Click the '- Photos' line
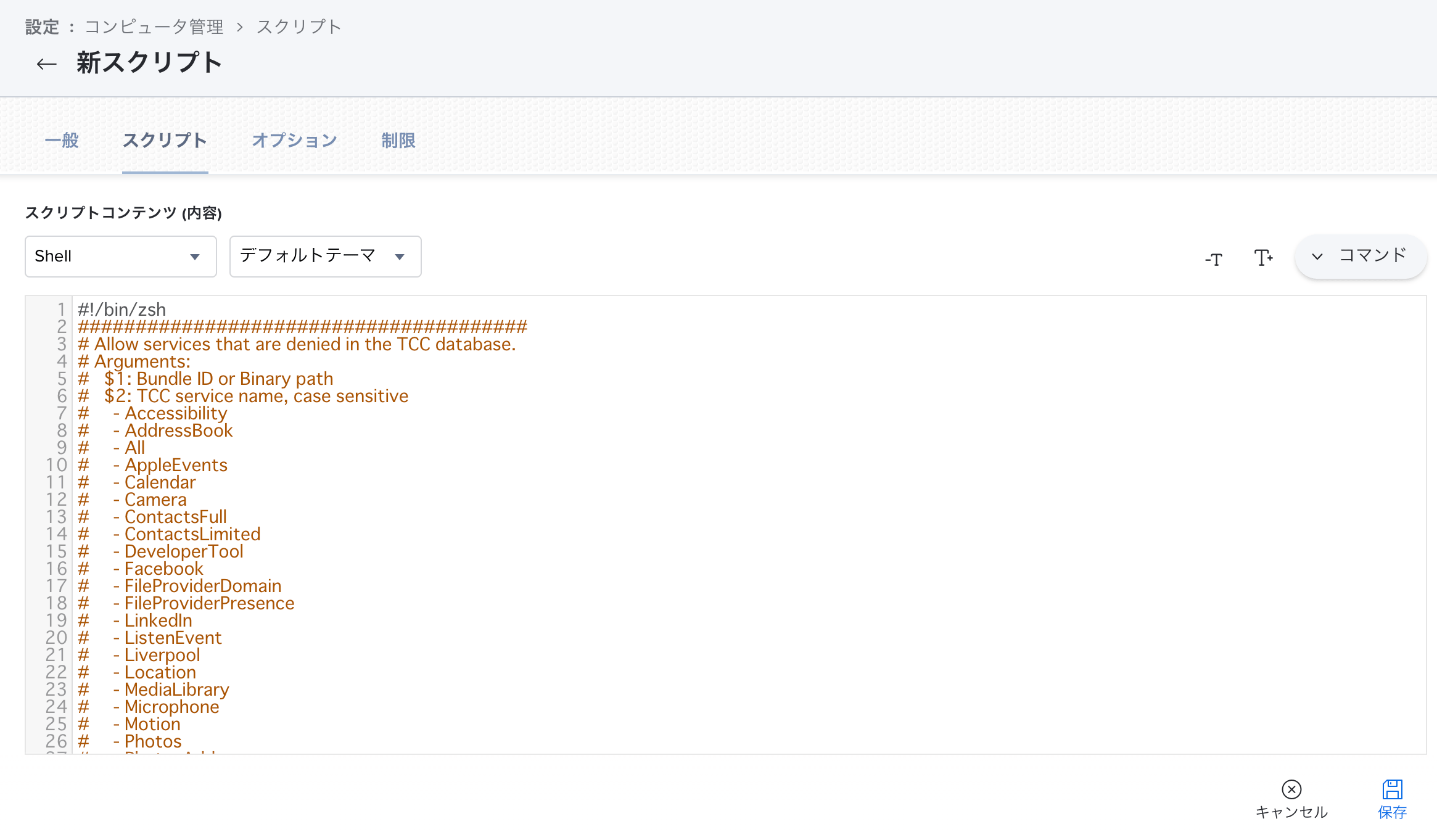This screenshot has width=1437, height=840. click(x=130, y=741)
